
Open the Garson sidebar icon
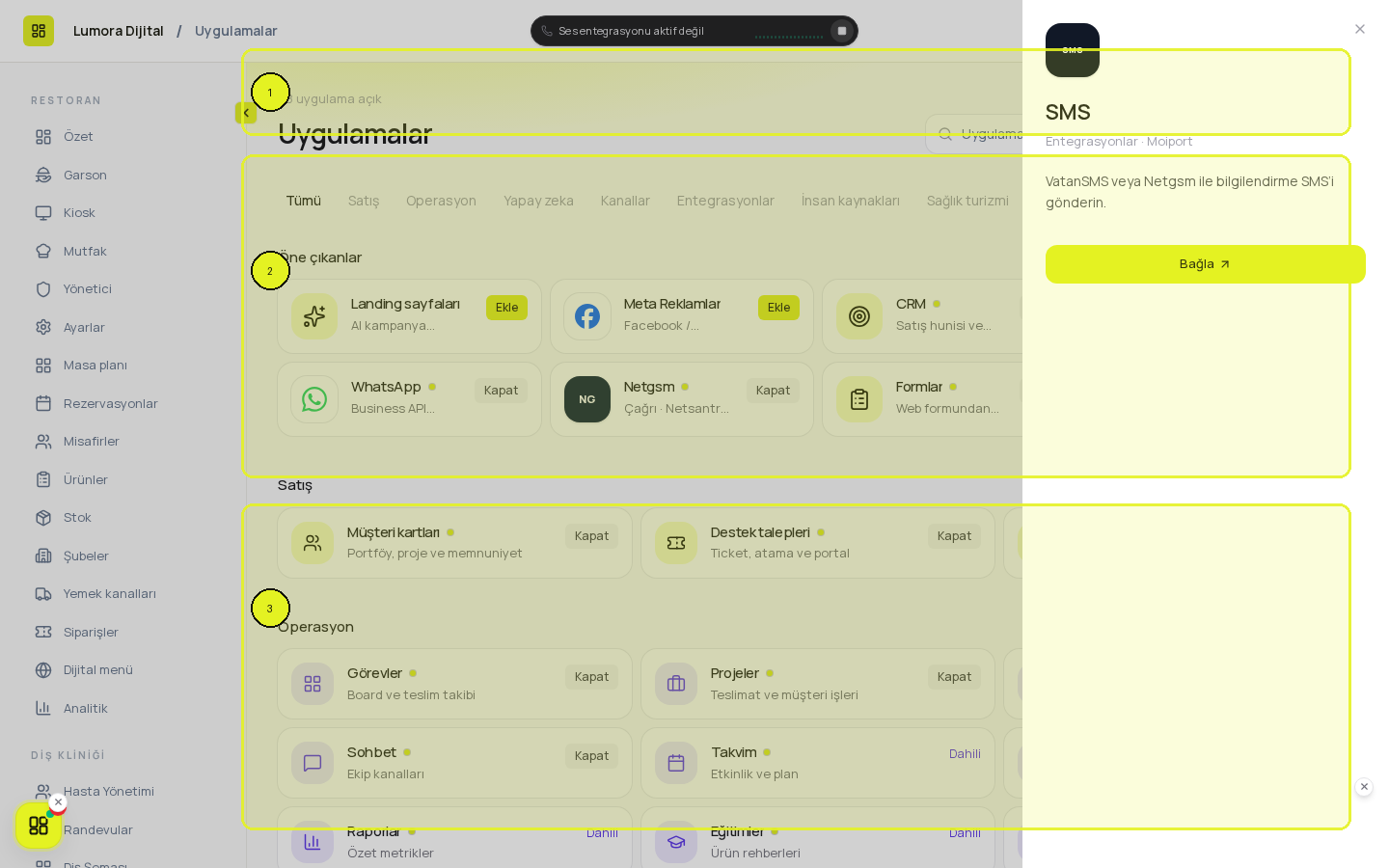click(43, 175)
